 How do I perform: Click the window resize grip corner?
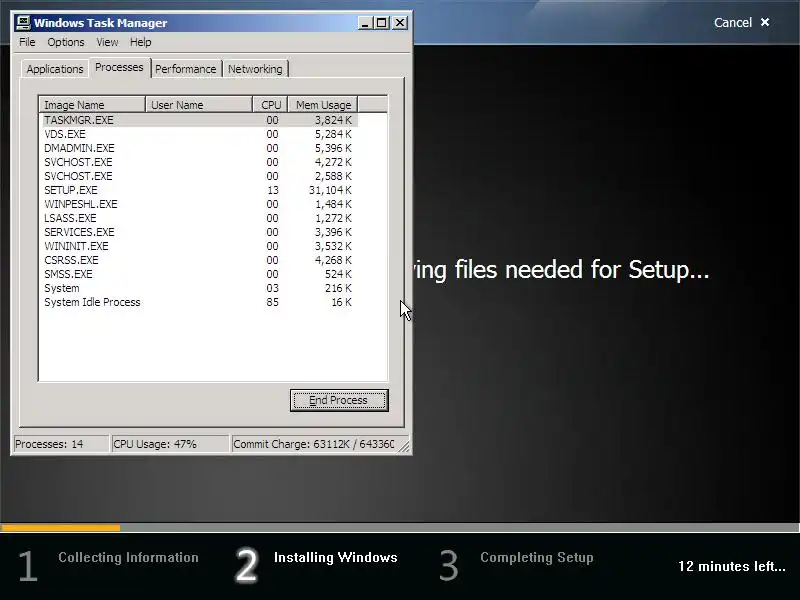(x=404, y=446)
